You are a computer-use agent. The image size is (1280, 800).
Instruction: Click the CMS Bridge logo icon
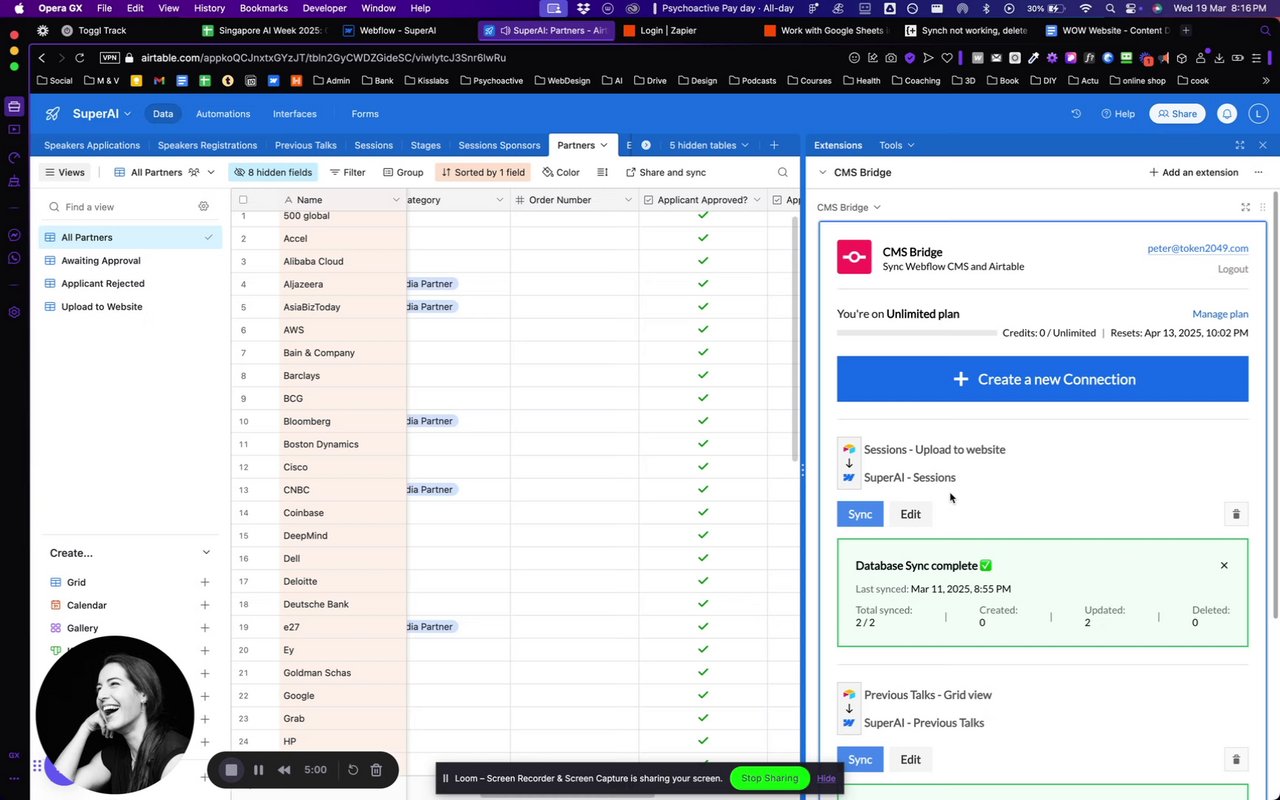tap(854, 257)
